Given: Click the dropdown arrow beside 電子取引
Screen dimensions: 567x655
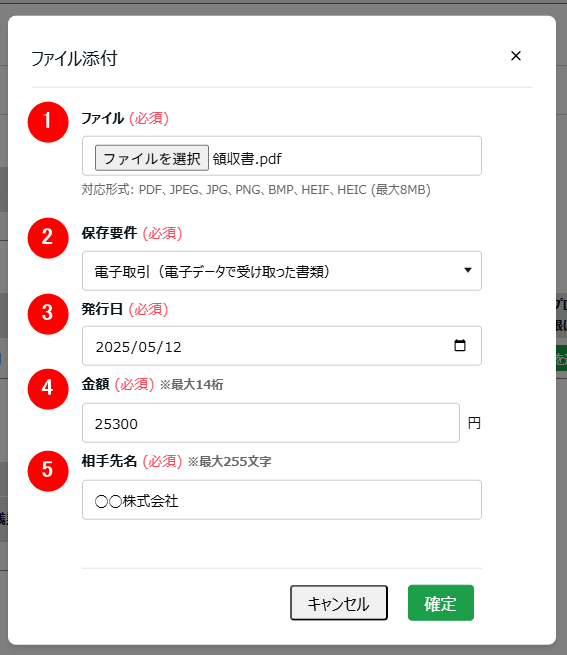Looking at the screenshot, I should coord(468,270).
